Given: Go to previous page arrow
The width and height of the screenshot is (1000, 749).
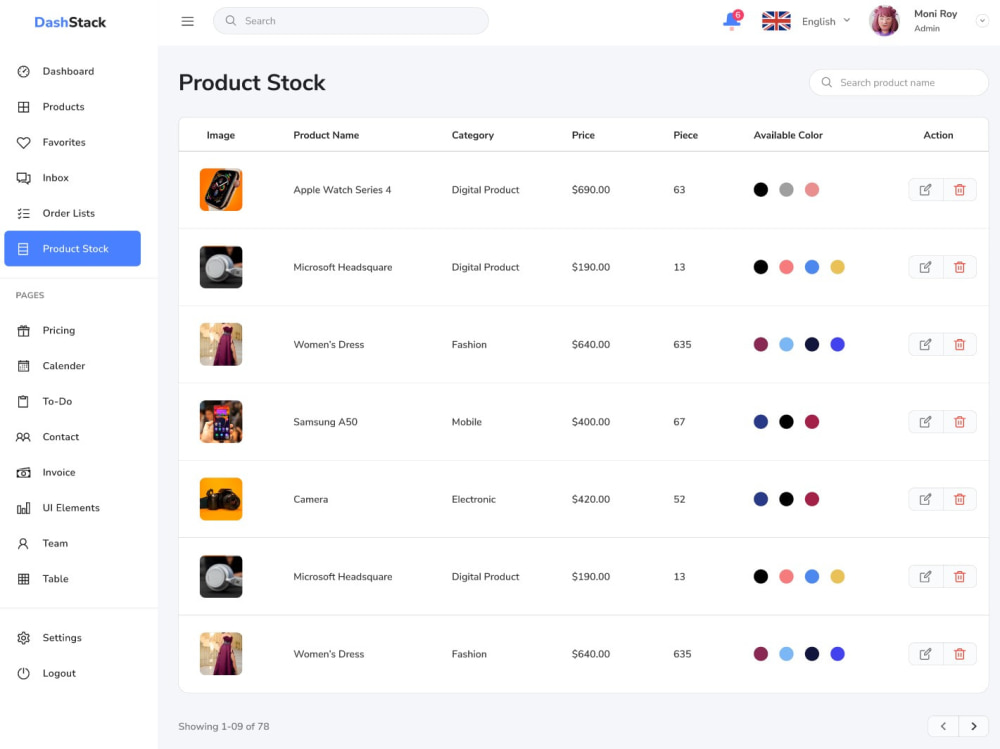Looking at the screenshot, I should [943, 726].
